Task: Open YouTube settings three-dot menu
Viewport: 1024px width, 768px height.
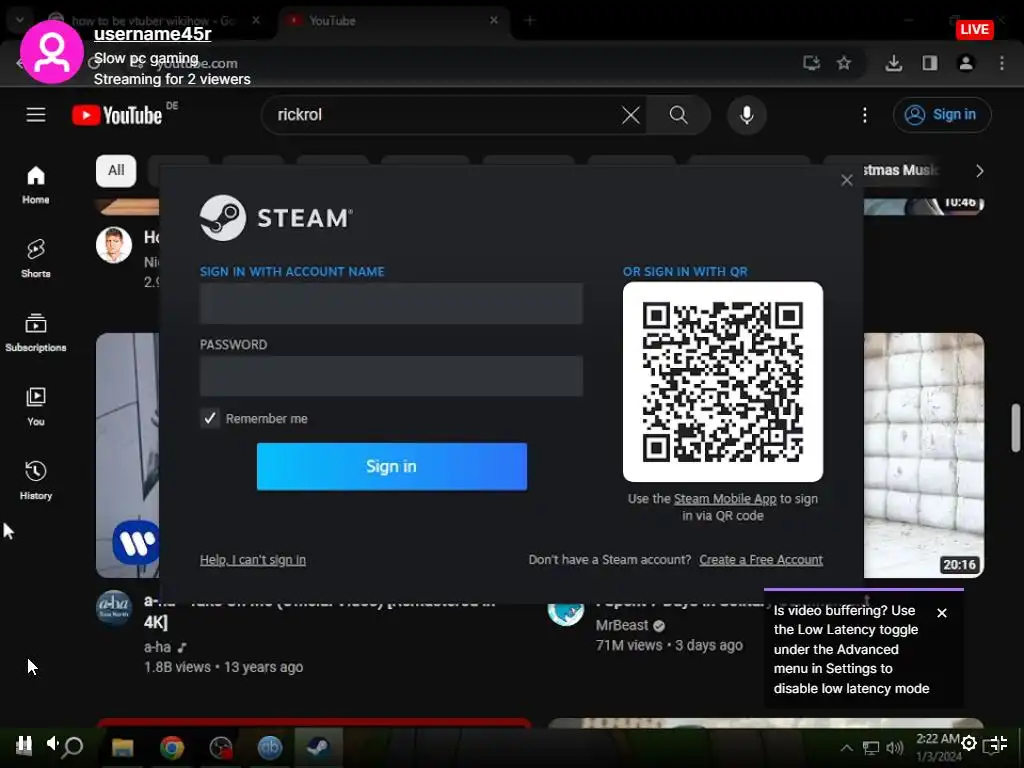Action: 865,116
